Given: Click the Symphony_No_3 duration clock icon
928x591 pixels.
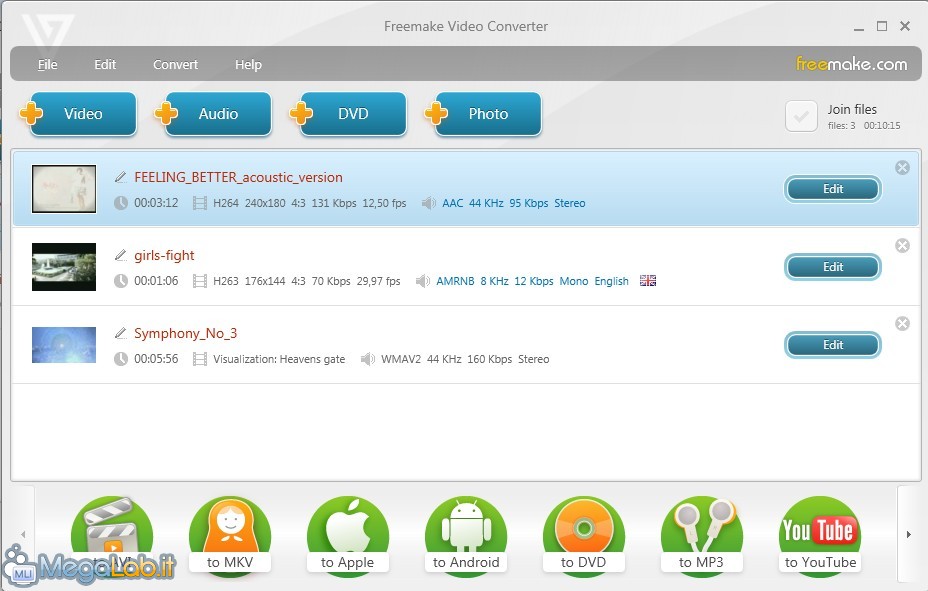Looking at the screenshot, I should coord(121,359).
